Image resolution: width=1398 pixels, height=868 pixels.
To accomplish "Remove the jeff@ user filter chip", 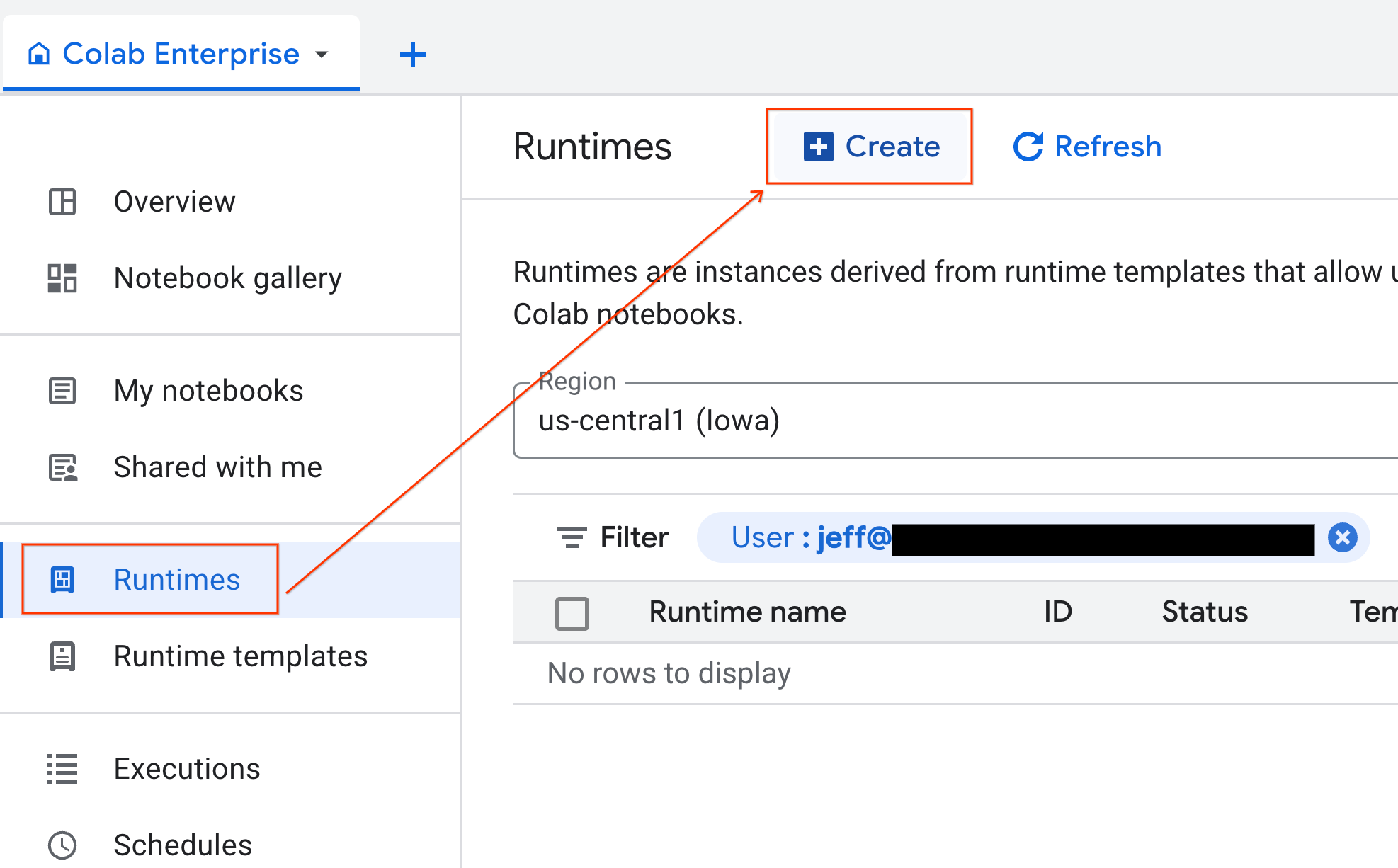I will point(1343,537).
